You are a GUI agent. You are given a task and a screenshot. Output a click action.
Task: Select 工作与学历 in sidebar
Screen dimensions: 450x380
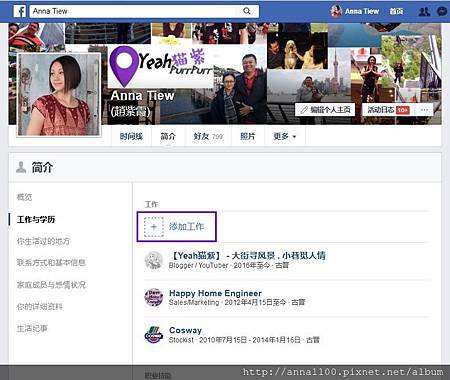click(x=36, y=219)
